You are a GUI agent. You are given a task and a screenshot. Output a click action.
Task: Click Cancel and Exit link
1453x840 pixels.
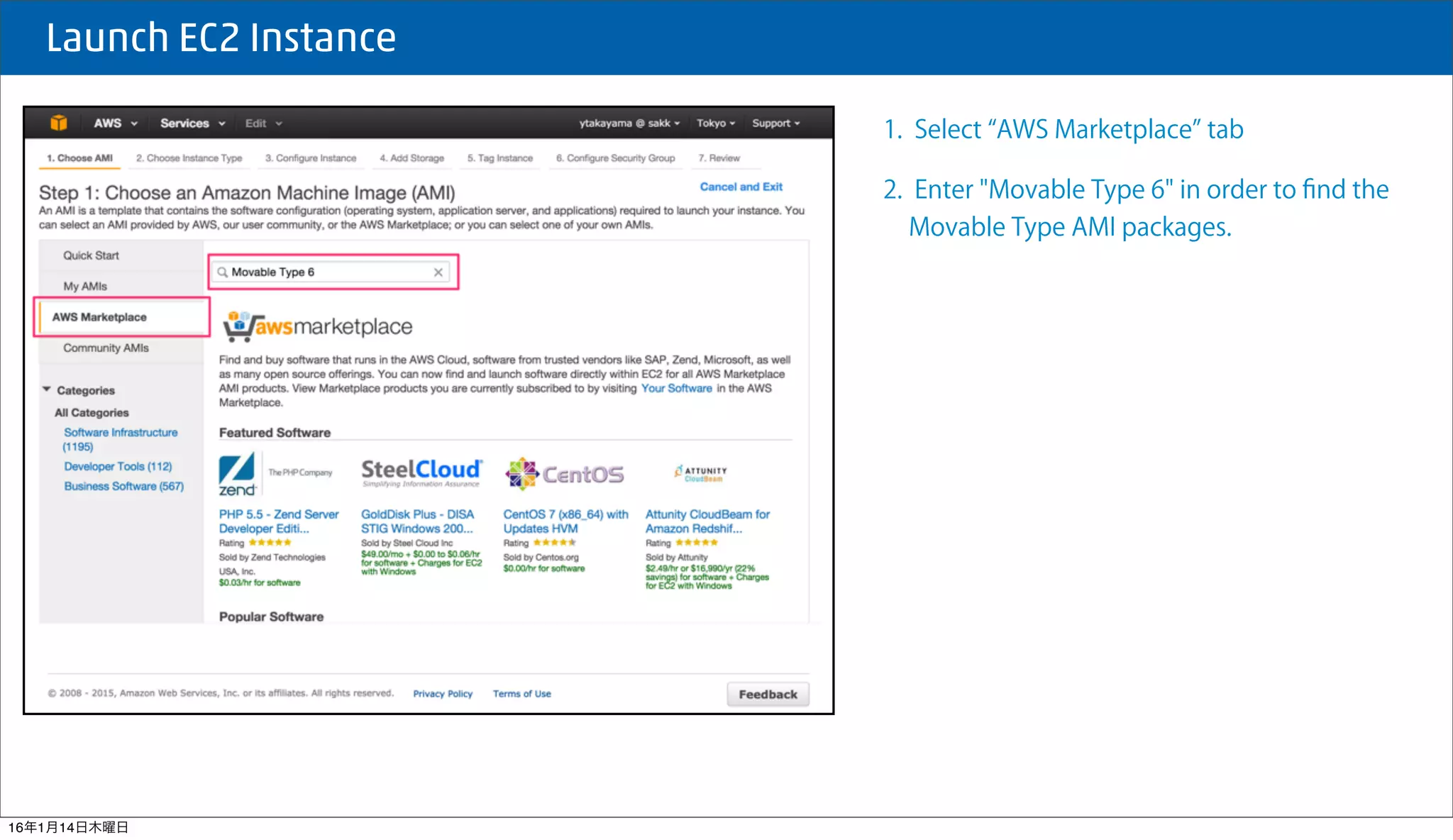741,187
